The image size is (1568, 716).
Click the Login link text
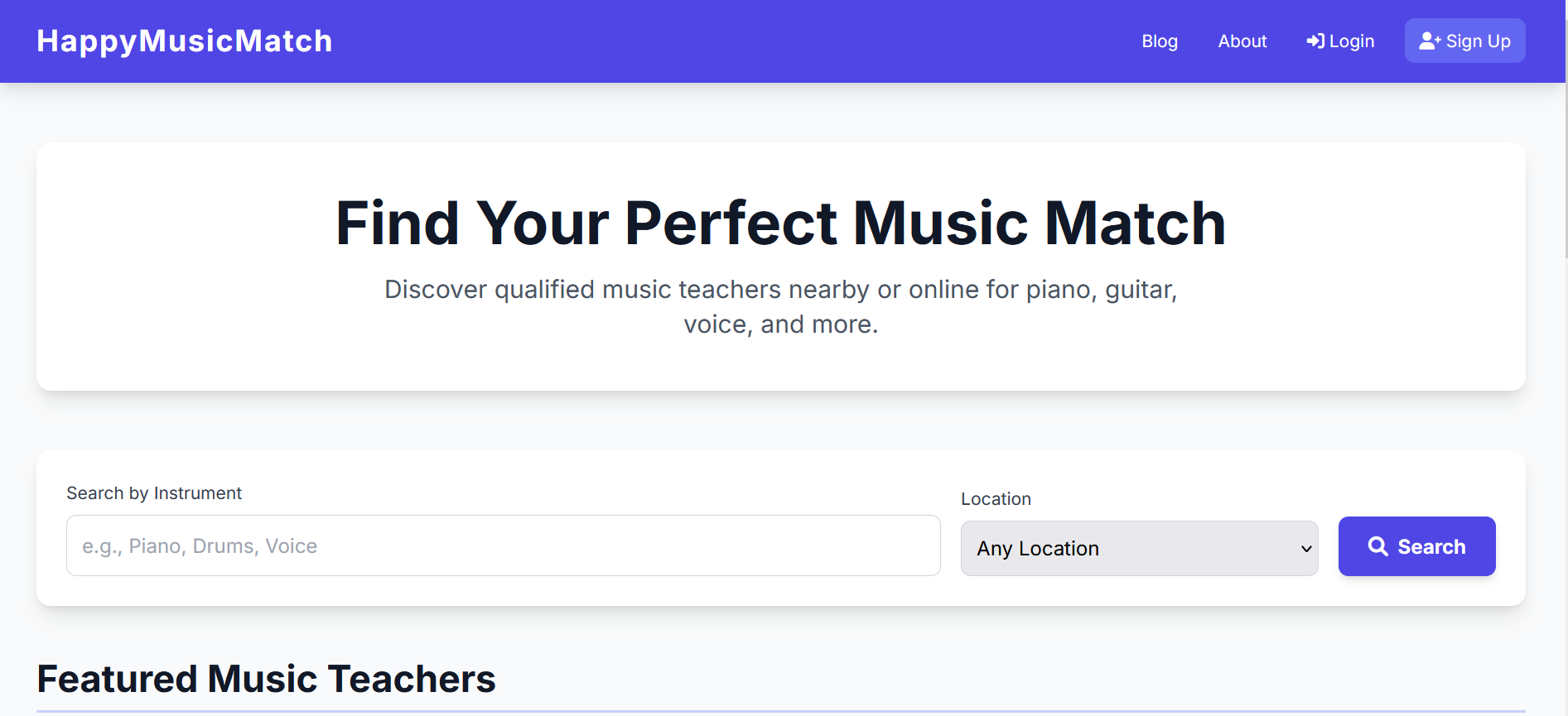coord(1351,41)
